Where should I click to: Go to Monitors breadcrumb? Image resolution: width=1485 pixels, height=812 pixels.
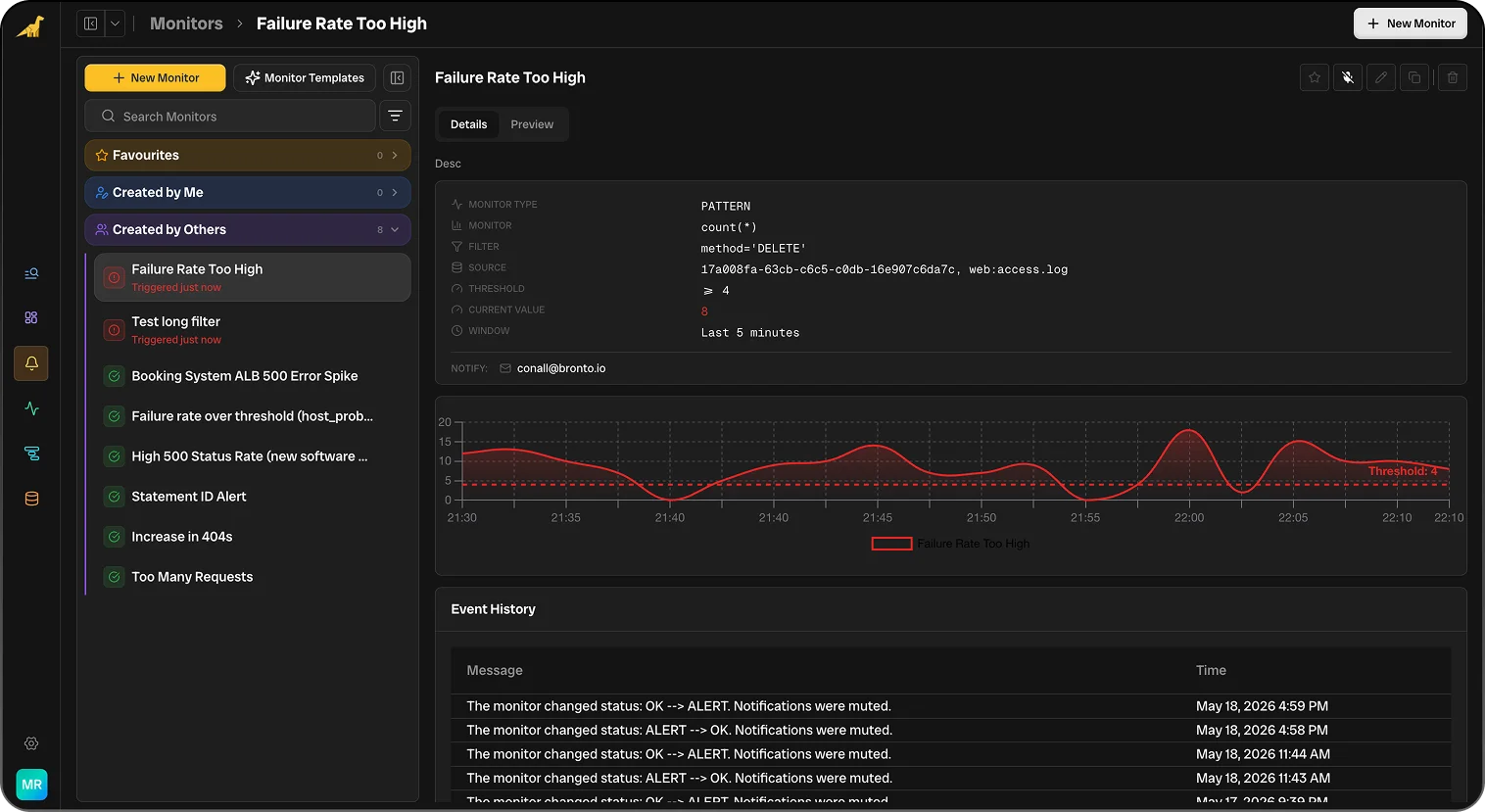pyautogui.click(x=186, y=24)
